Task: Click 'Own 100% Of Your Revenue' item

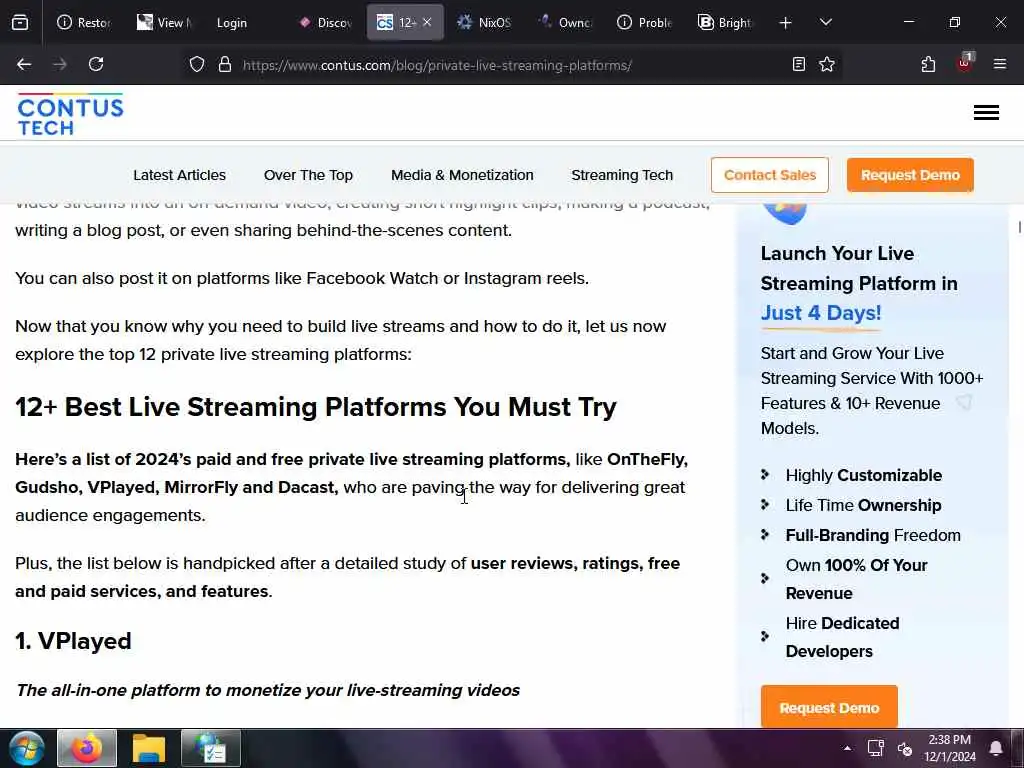Action: point(856,579)
